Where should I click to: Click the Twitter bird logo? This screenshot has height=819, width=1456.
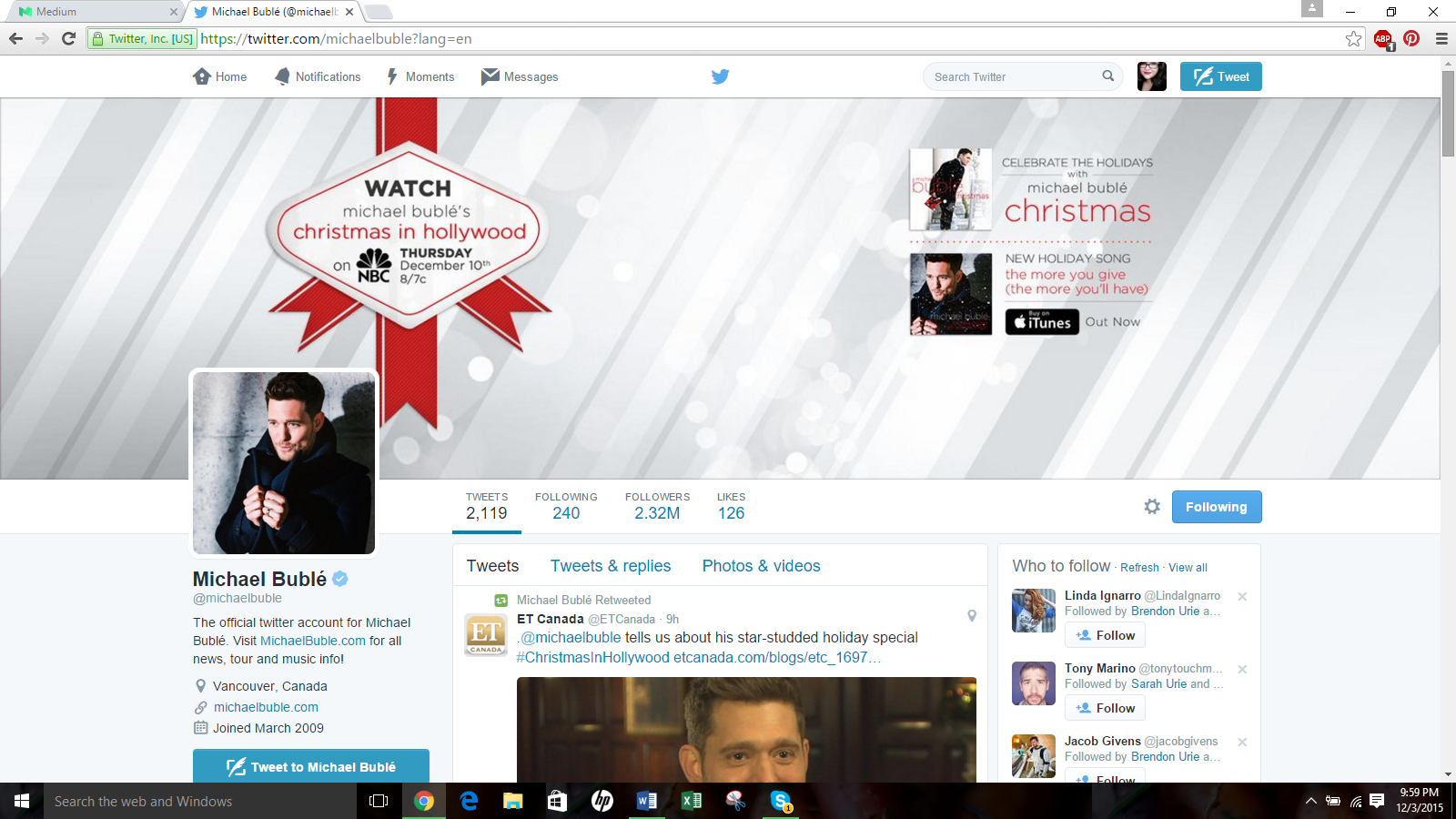click(x=720, y=76)
